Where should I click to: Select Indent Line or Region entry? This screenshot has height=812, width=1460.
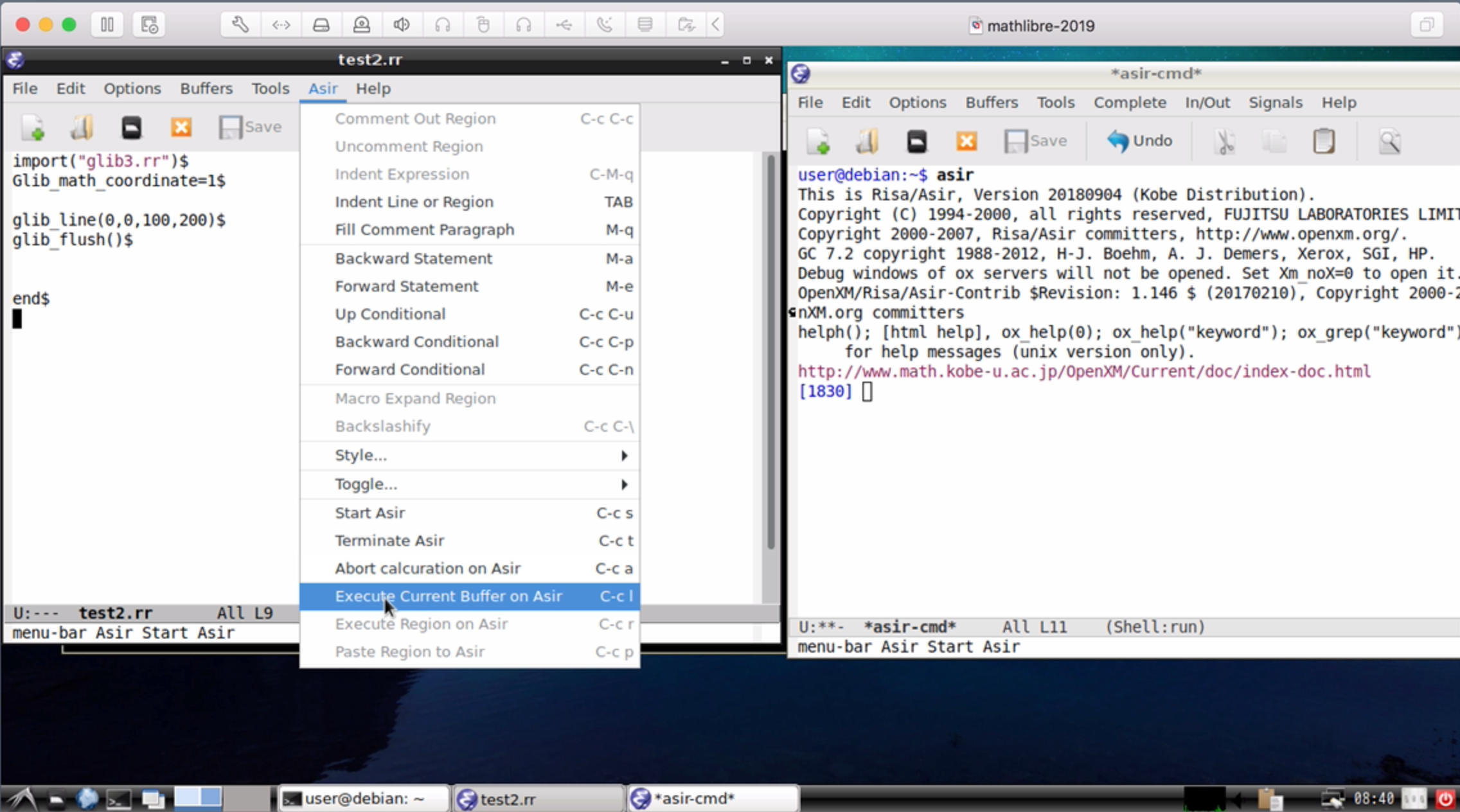click(x=470, y=202)
